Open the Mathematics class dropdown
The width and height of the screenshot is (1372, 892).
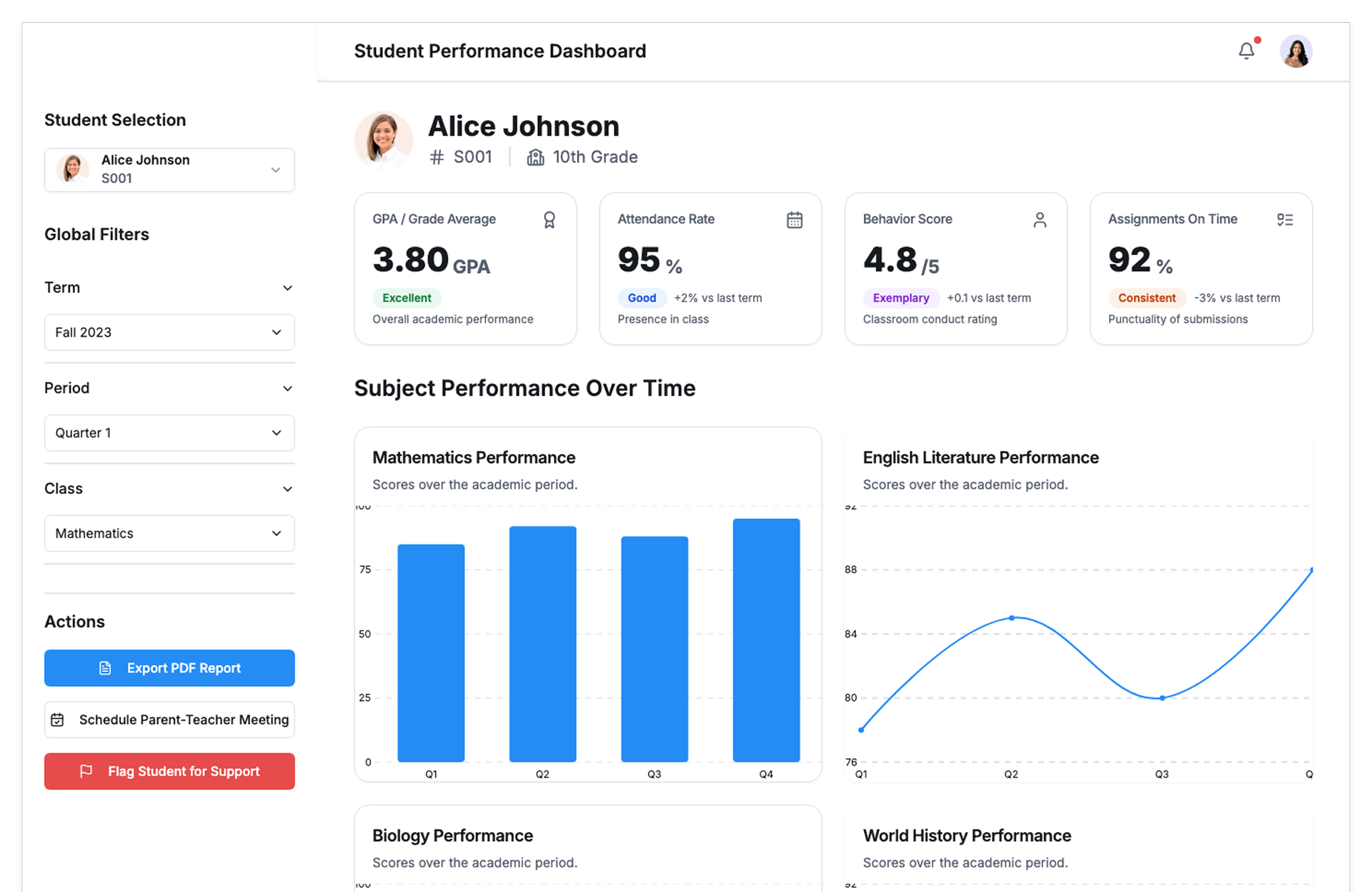point(169,533)
